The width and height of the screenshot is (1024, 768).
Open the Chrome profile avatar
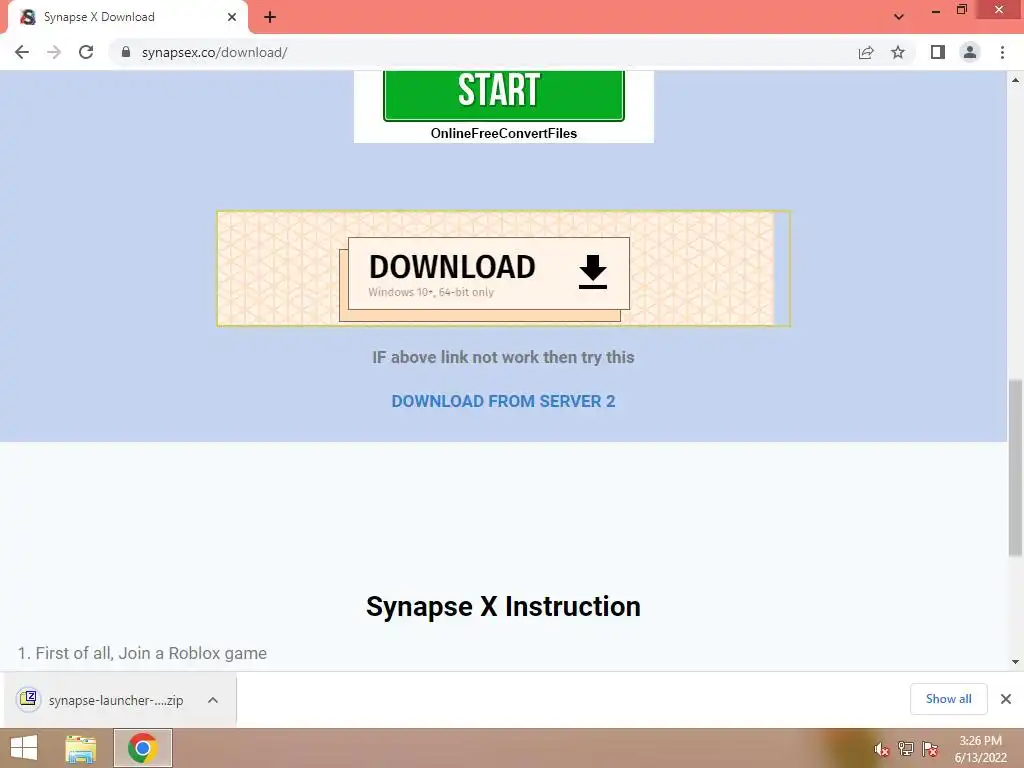tap(970, 52)
